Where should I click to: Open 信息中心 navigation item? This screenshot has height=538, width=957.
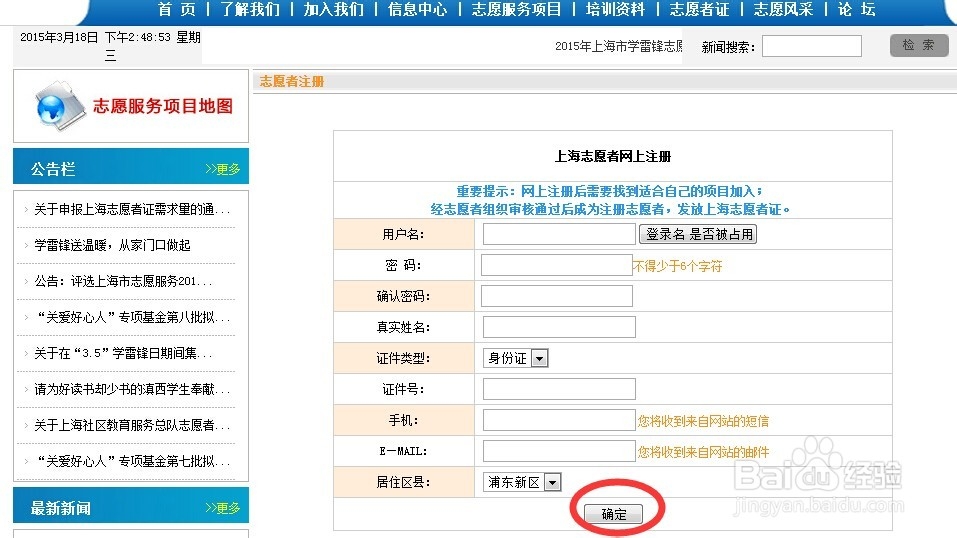click(417, 9)
